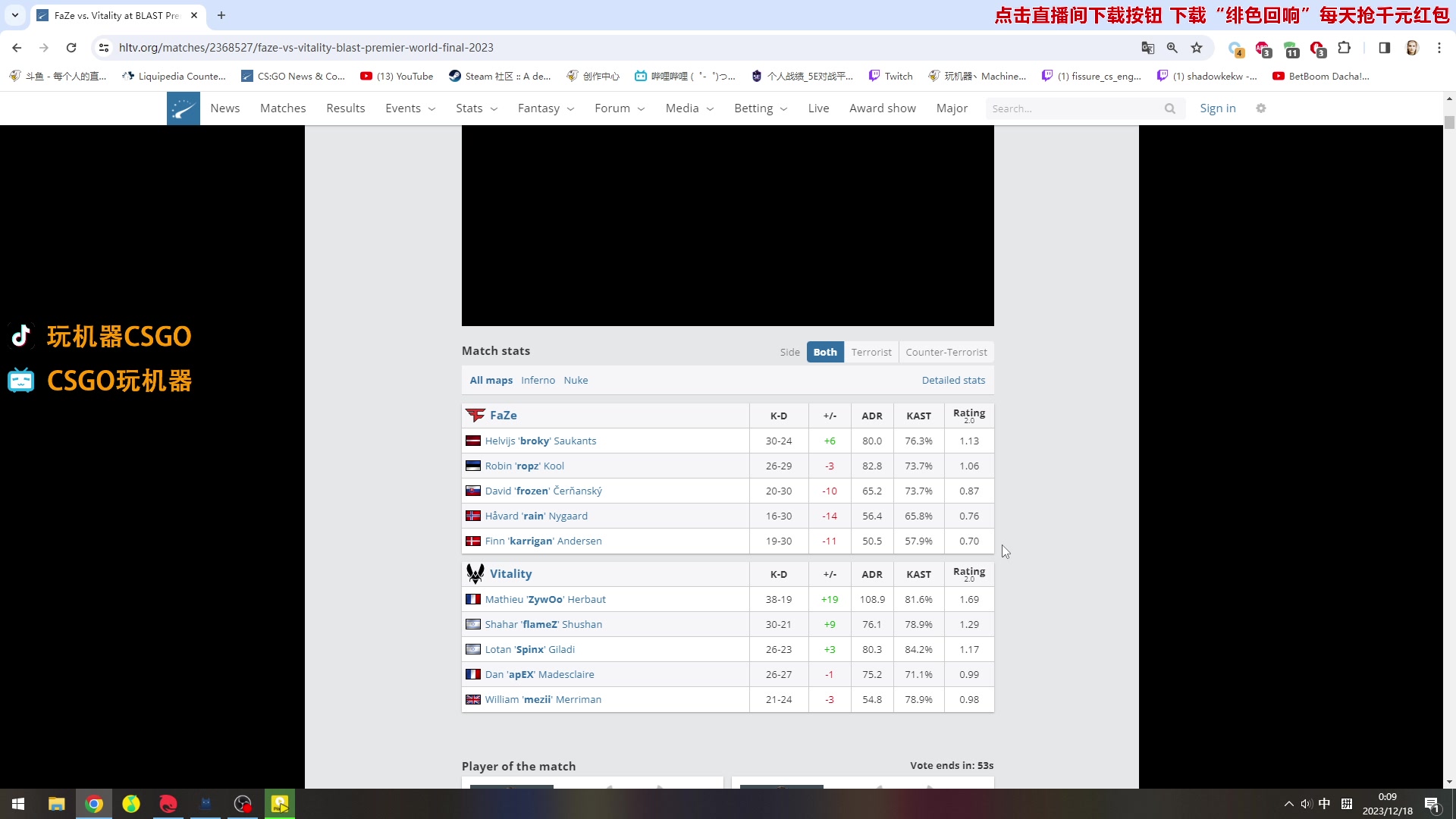
Task: Open Detailed stats link
Action: [x=953, y=380]
